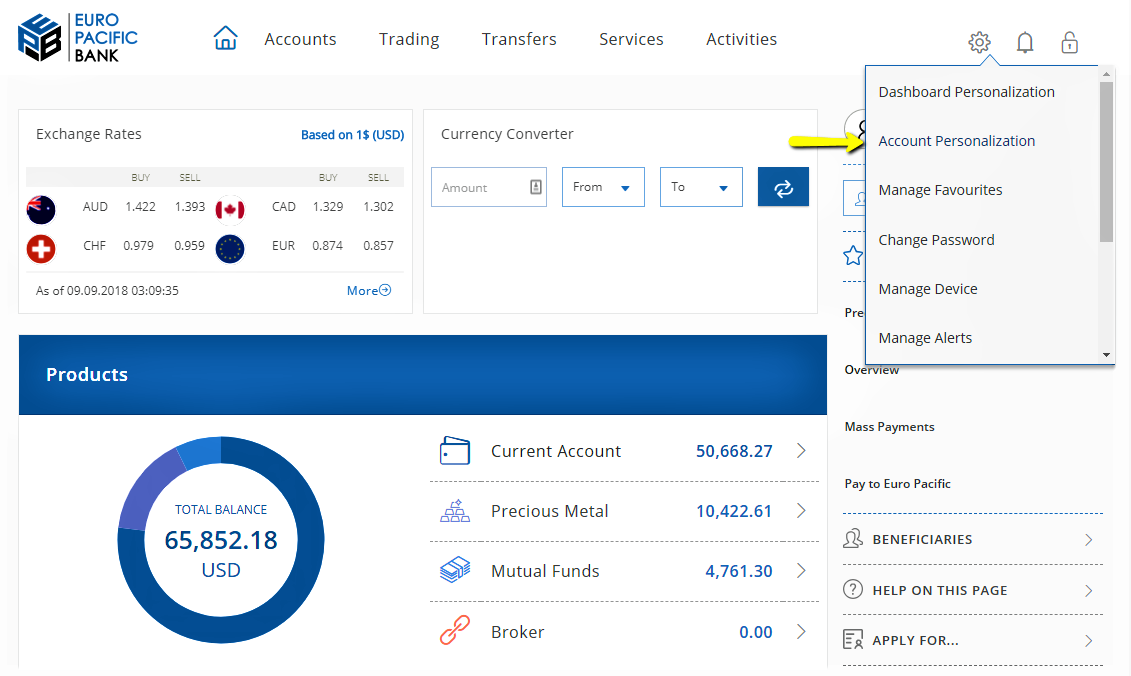The height and width of the screenshot is (676, 1131).
Task: Click the Current Account balance 50,668.27
Action: click(x=734, y=452)
